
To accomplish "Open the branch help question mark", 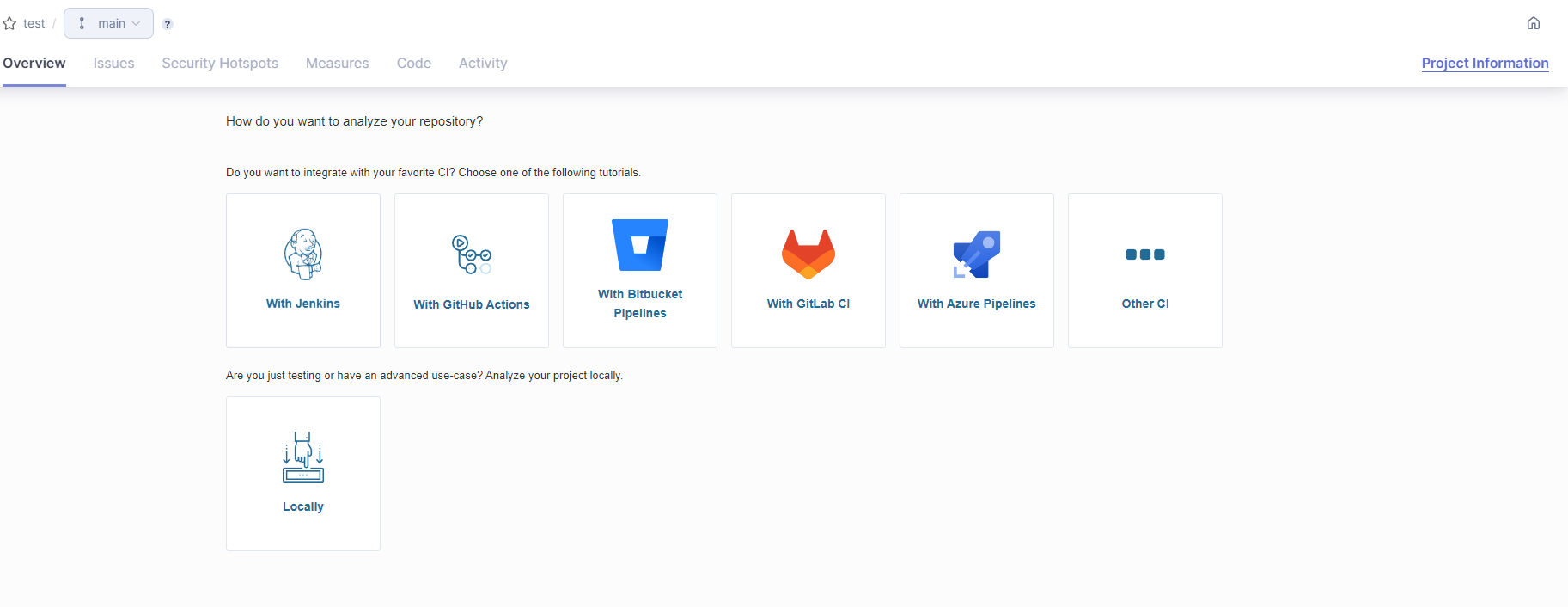I will 168,24.
